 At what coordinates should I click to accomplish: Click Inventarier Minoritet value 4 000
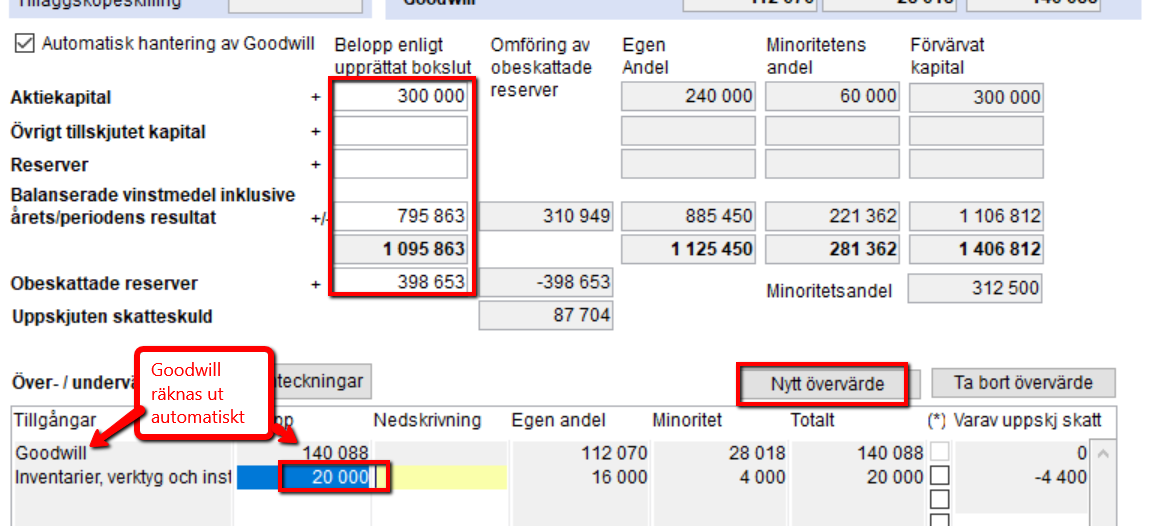click(x=761, y=478)
